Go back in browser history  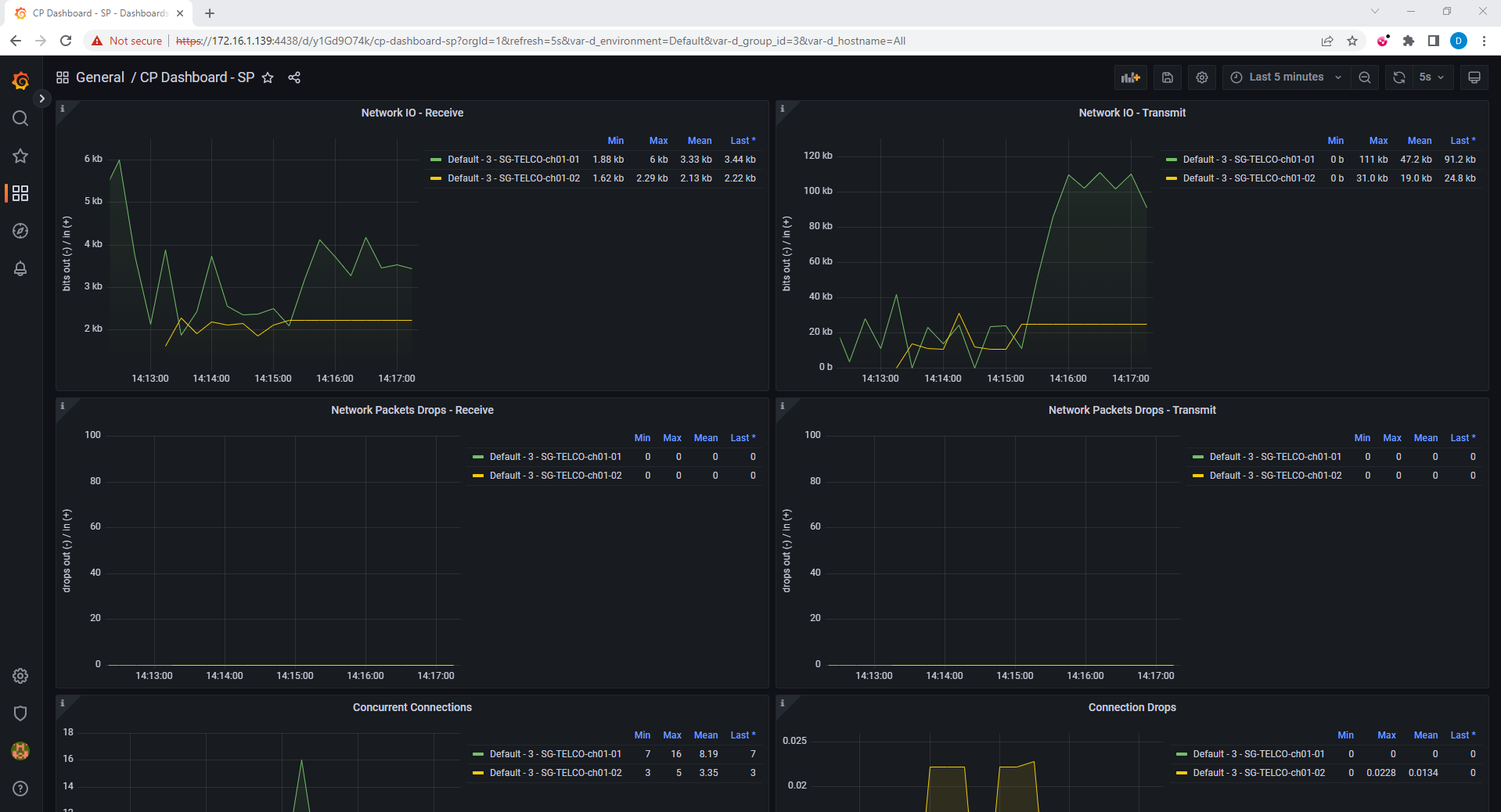pyautogui.click(x=16, y=41)
